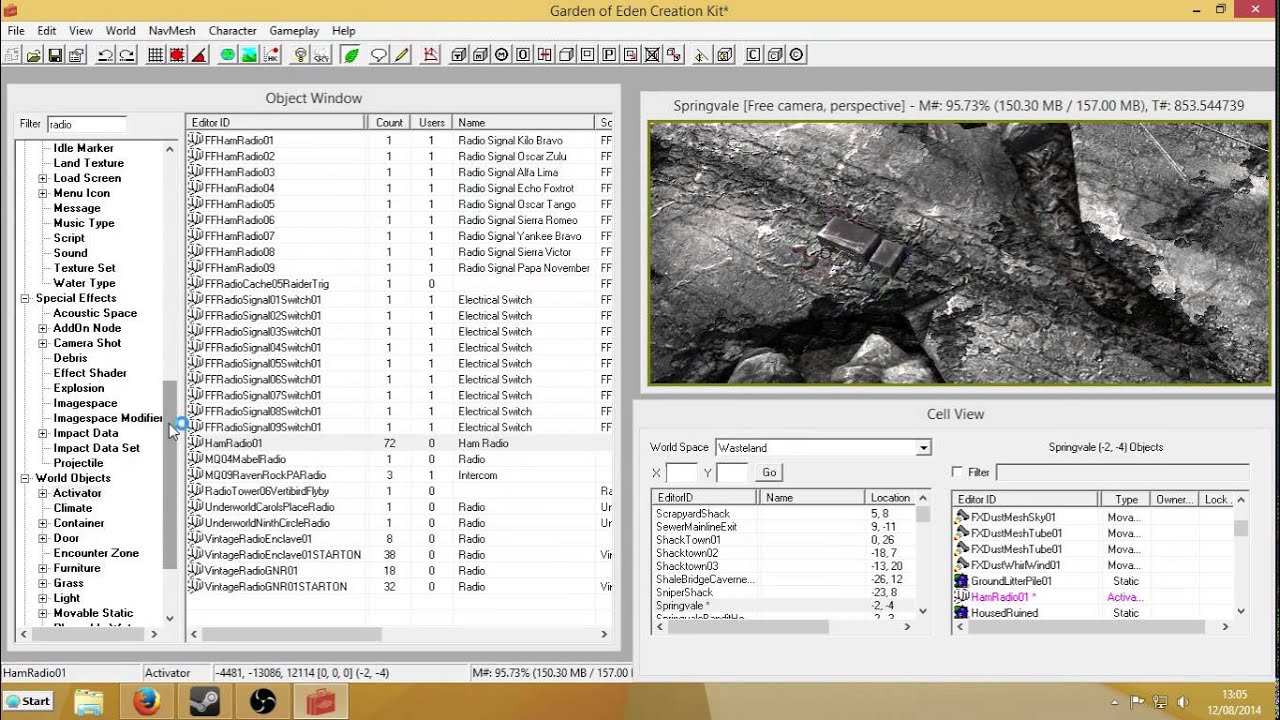Viewport: 1280px width, 720px height.
Task: Select the Acoustic Space tree item
Action: pyautogui.click(x=95, y=313)
